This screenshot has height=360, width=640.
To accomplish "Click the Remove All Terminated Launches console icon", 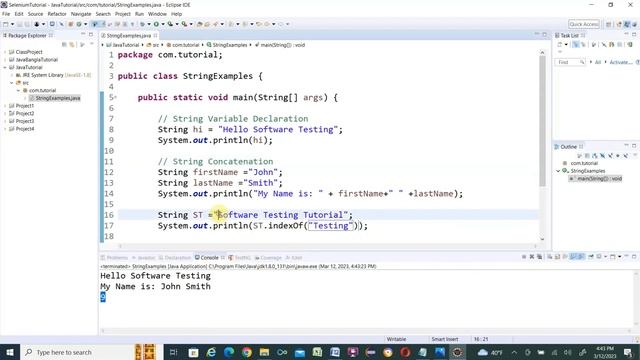I will pyautogui.click(x=540, y=257).
